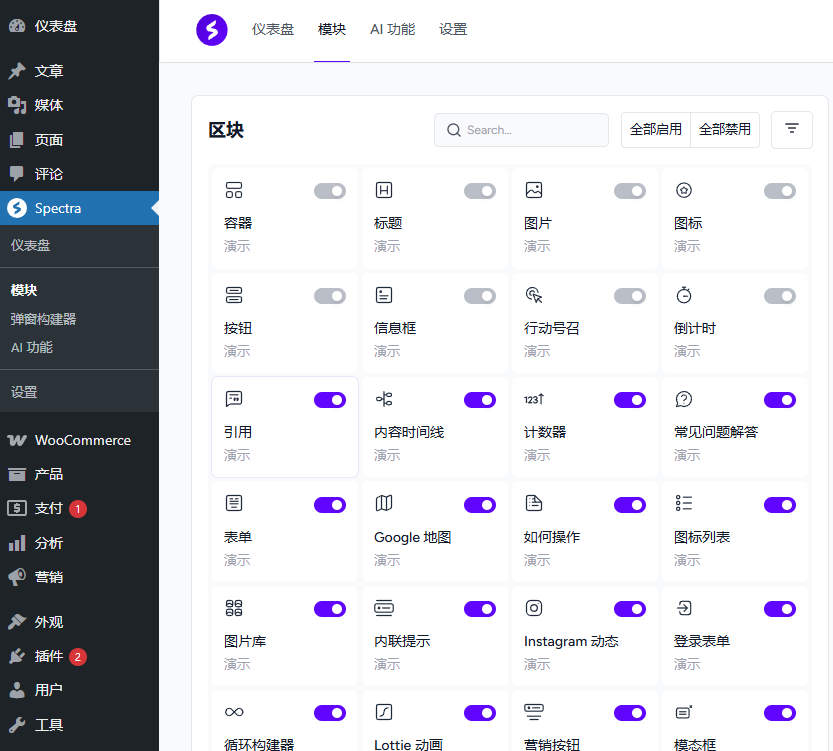The width and height of the screenshot is (833, 751).
Task: Select the 模块 top tab
Action: 332,29
